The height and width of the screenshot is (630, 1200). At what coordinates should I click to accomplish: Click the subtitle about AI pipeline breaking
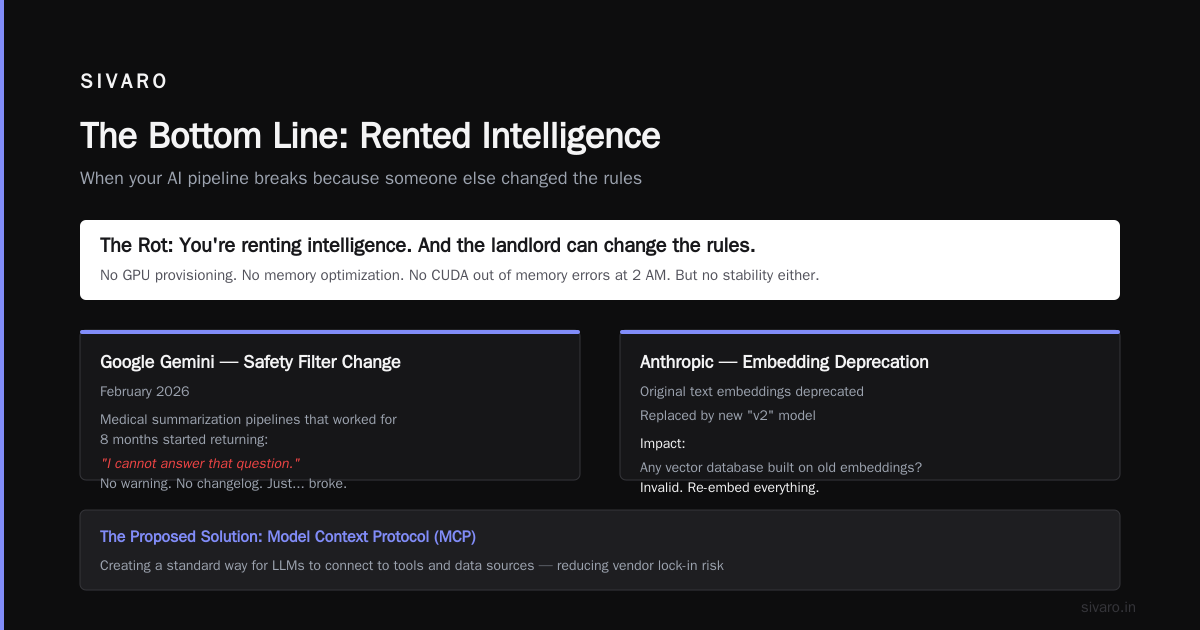coord(361,178)
